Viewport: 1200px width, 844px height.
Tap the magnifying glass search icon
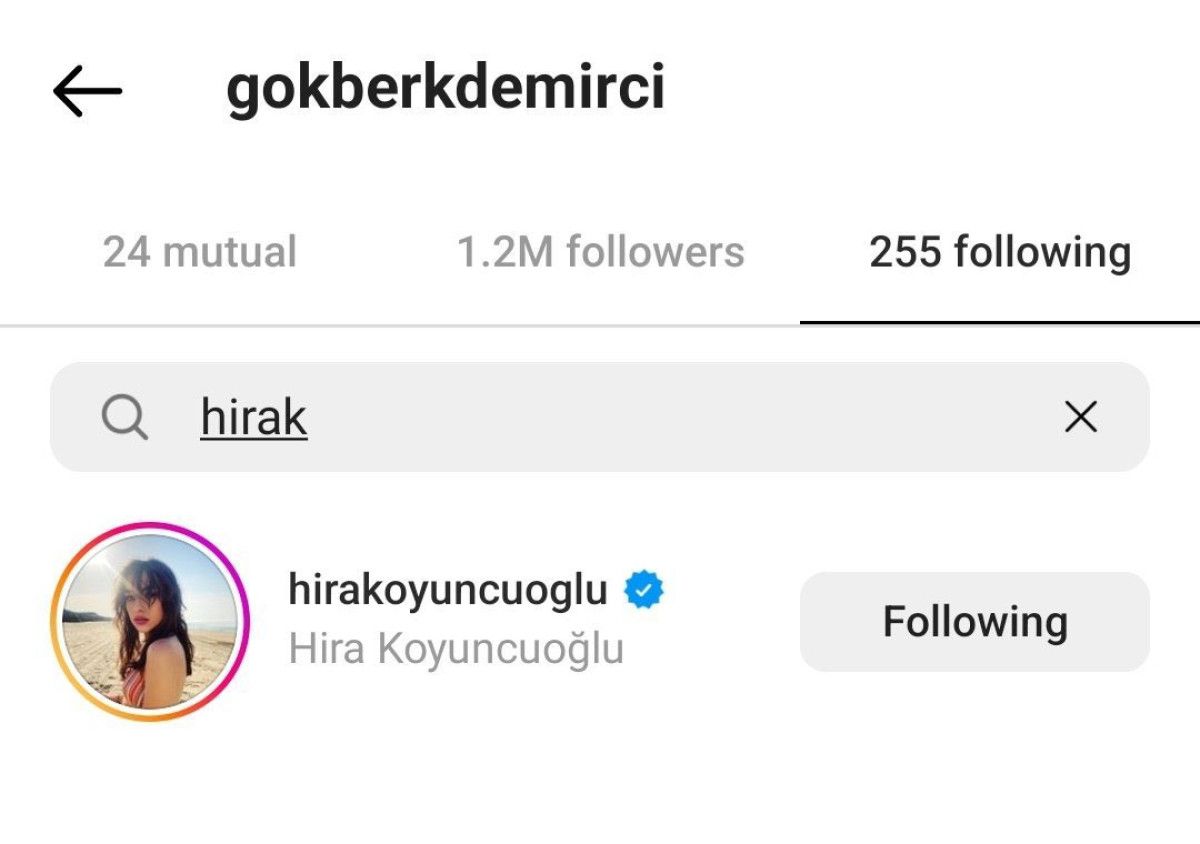125,417
